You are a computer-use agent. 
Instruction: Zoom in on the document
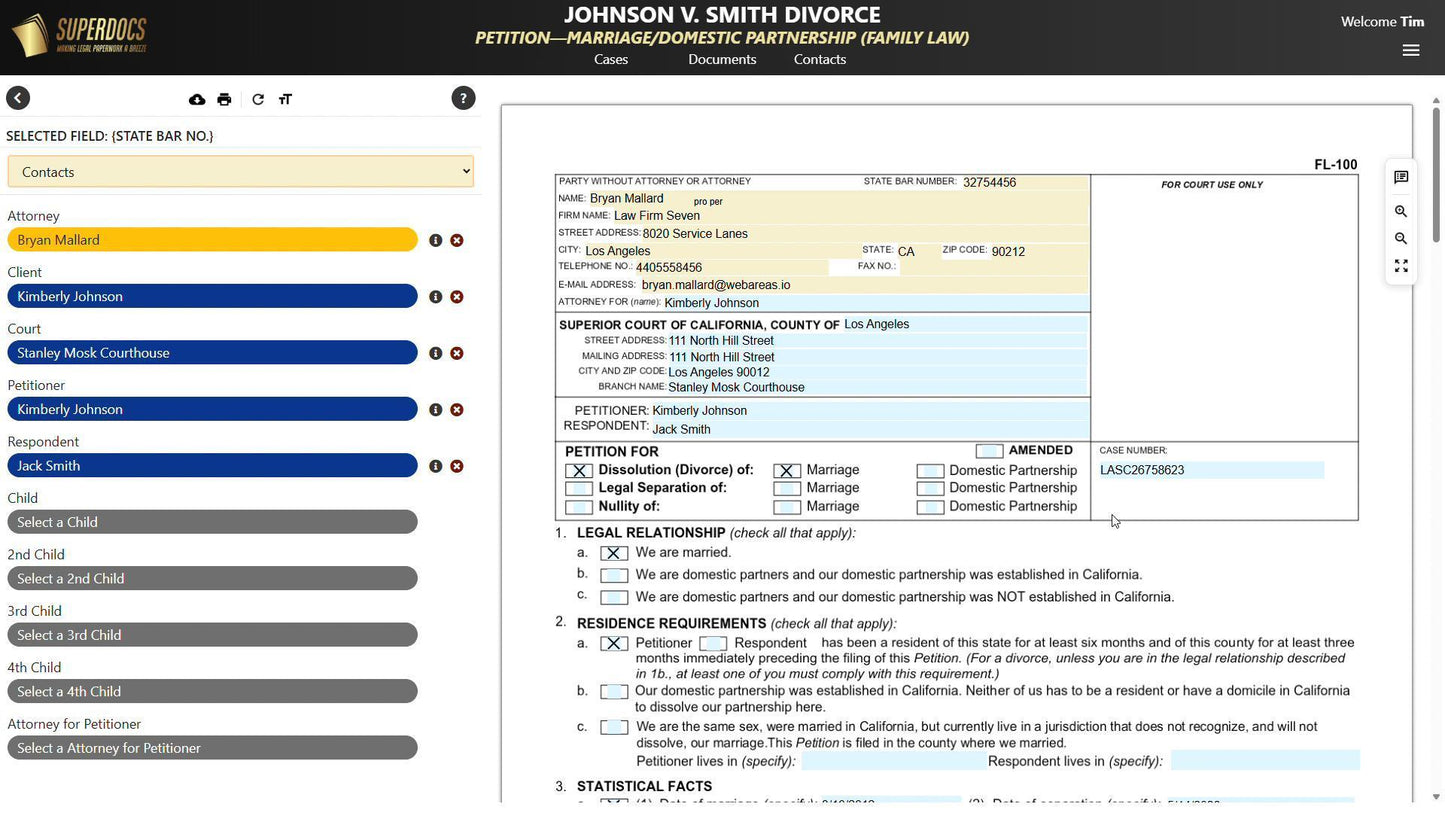(1401, 211)
